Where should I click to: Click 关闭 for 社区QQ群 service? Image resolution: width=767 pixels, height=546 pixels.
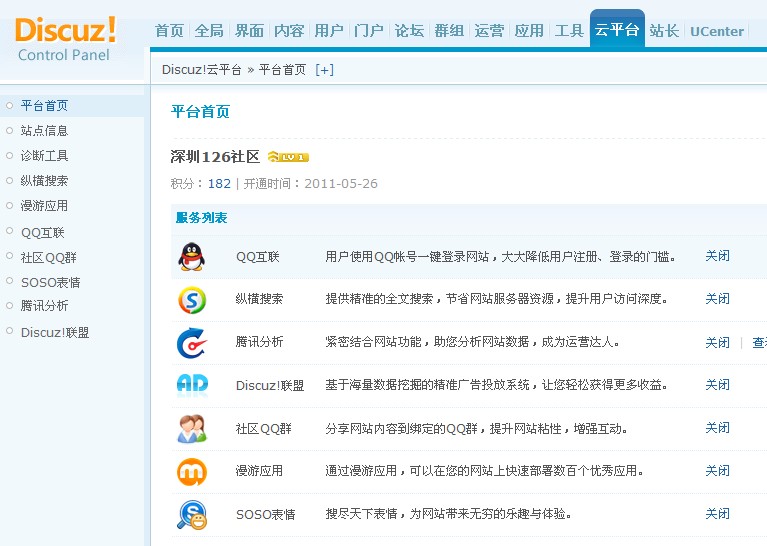[717, 428]
